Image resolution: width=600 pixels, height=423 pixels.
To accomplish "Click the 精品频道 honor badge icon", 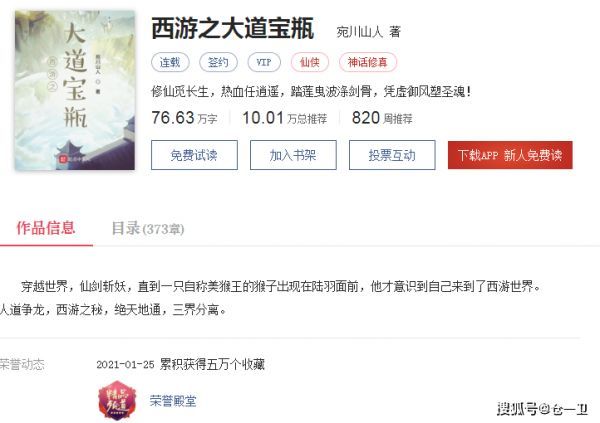I will pyautogui.click(x=117, y=400).
